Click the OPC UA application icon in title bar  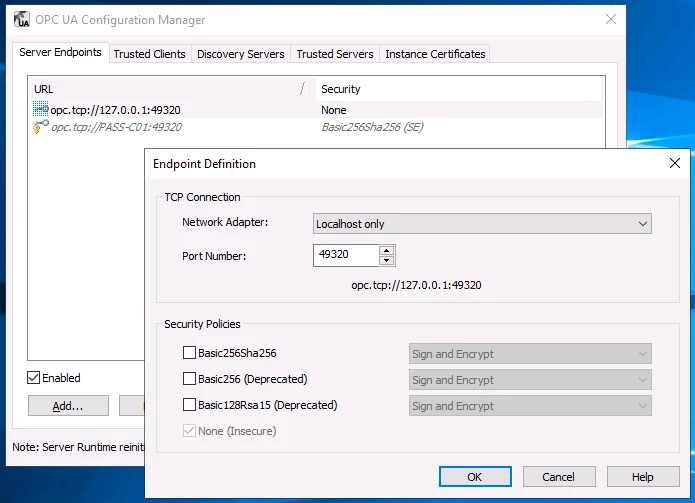pos(21,19)
